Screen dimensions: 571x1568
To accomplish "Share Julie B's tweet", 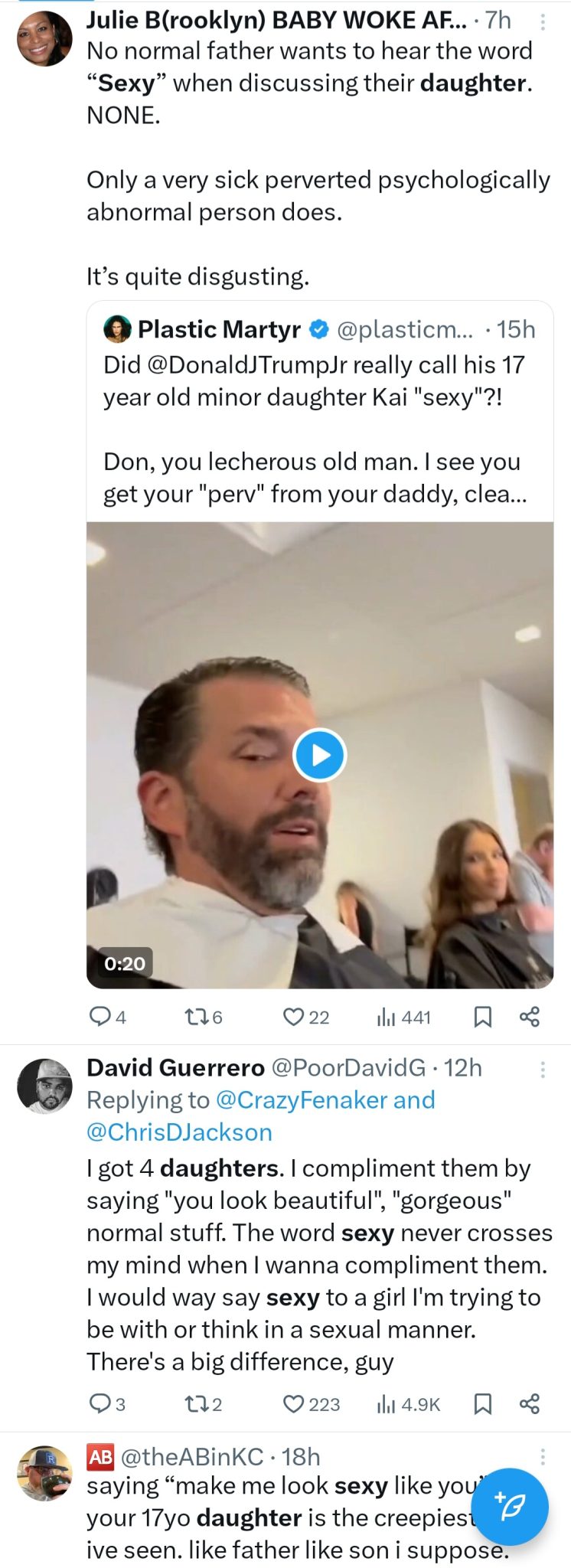I will coord(530,1017).
